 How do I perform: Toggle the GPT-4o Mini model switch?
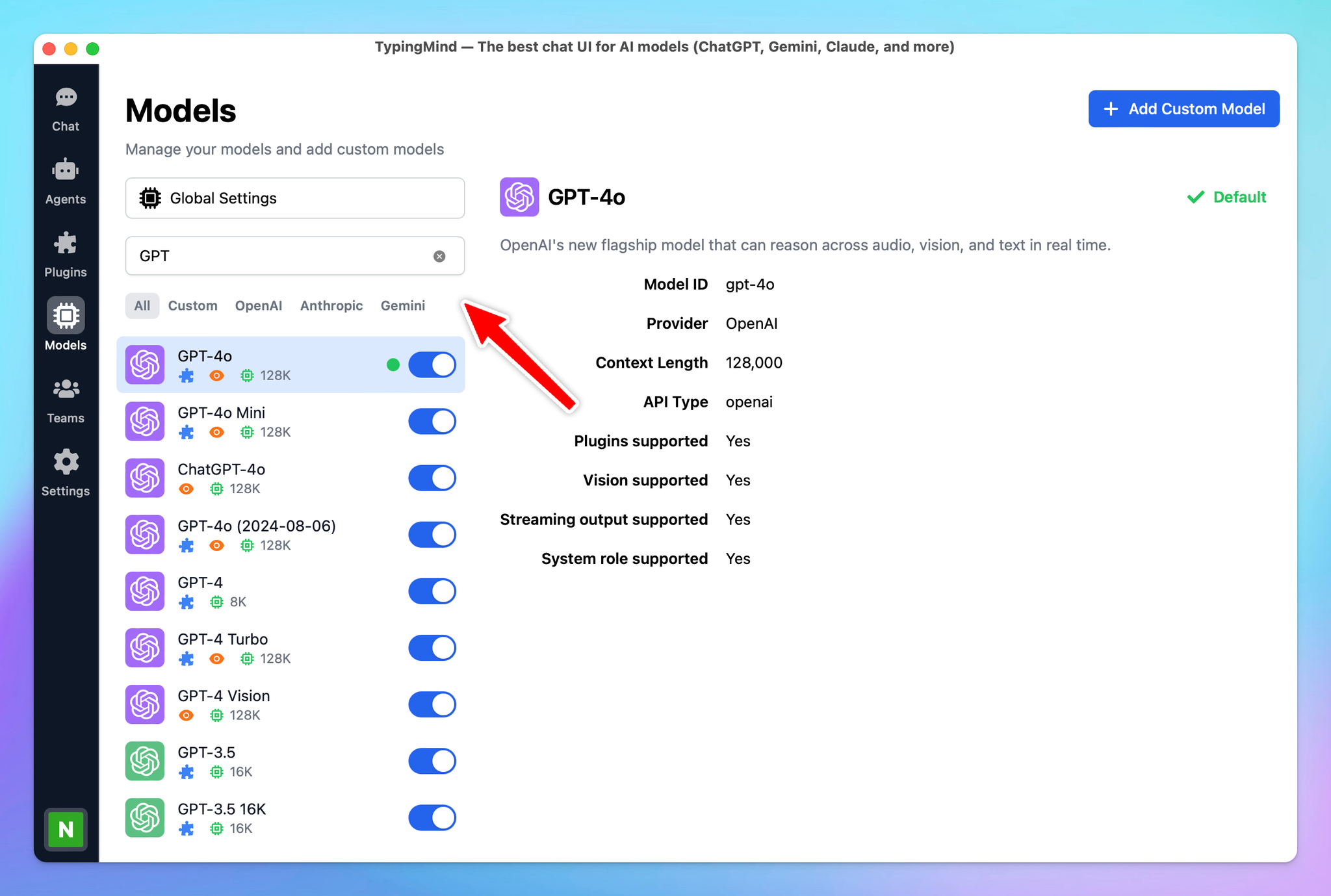(433, 420)
